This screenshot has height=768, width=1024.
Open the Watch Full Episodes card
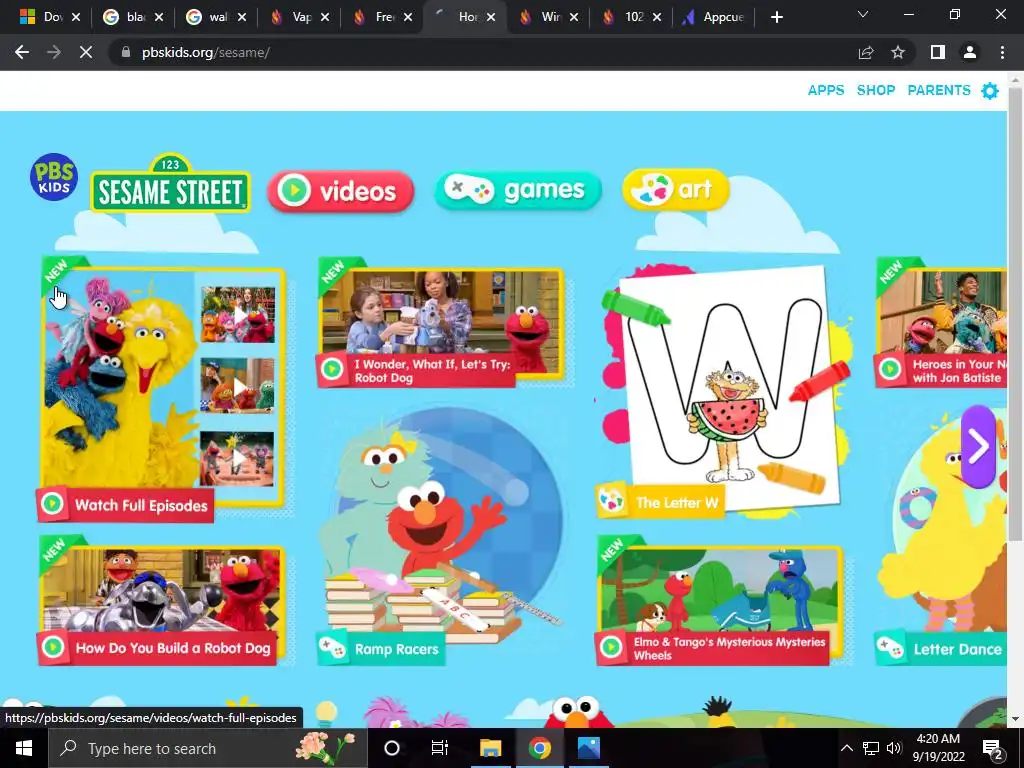162,389
